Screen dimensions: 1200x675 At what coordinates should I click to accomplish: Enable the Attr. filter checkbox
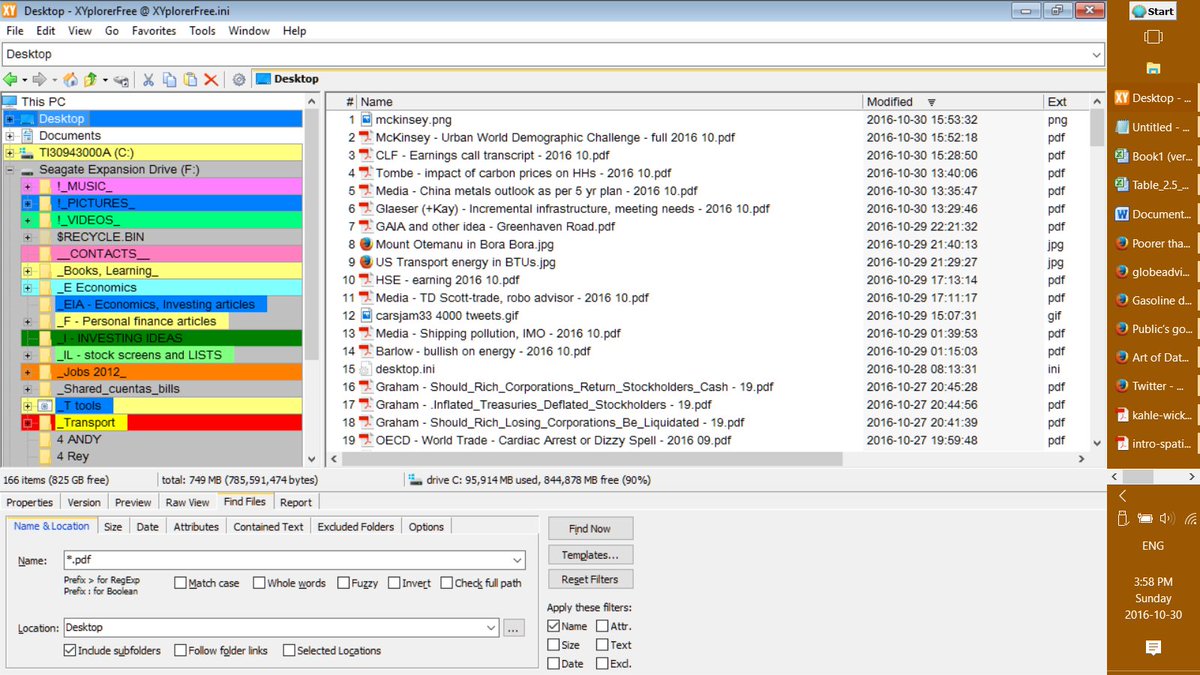pyautogui.click(x=602, y=626)
